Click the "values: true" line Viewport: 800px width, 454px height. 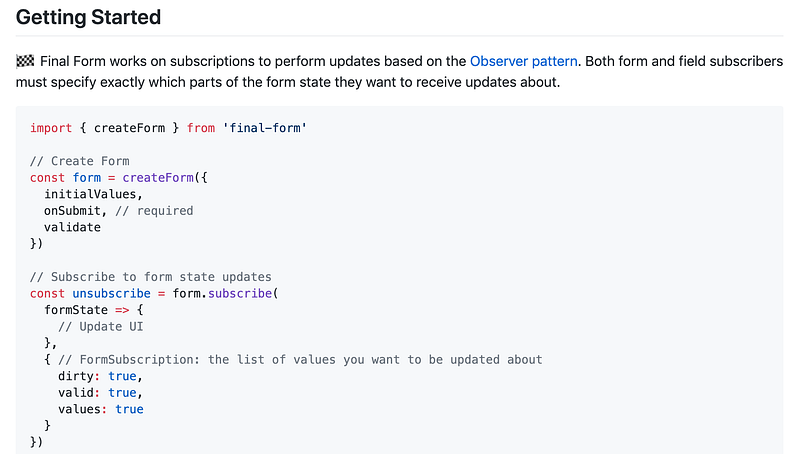click(x=100, y=409)
